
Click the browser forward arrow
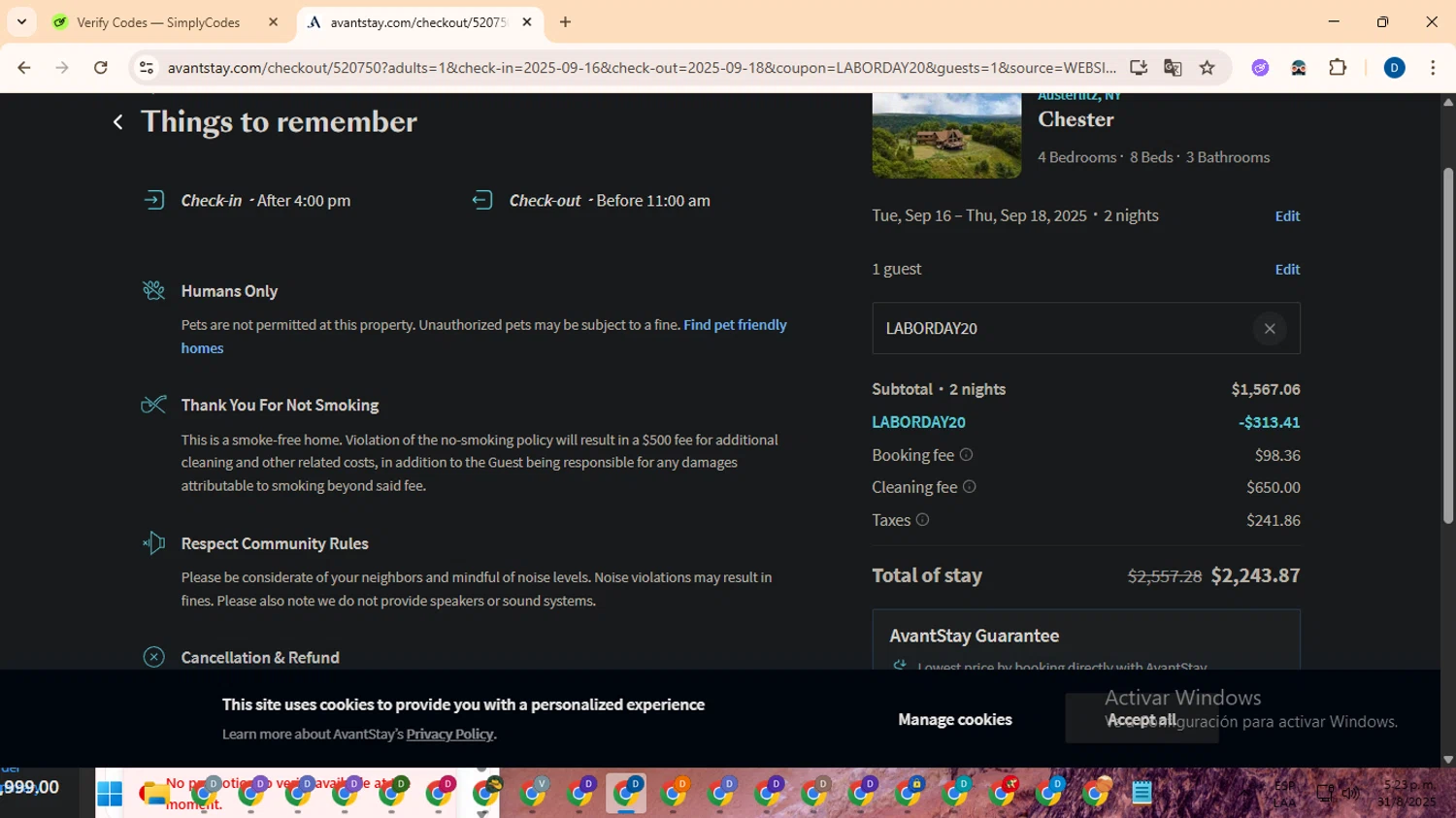pos(62,68)
